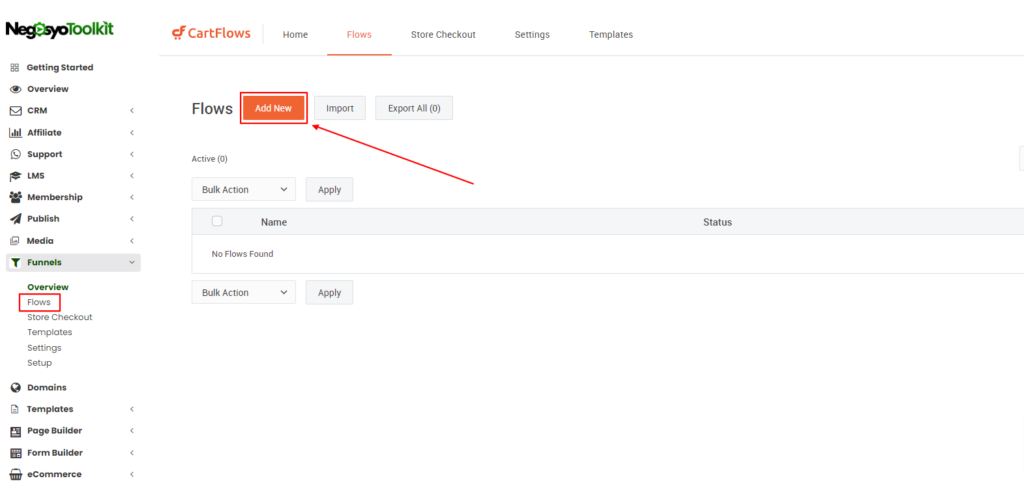
Task: Expand the eCommerce menu chevron
Action: (132, 475)
